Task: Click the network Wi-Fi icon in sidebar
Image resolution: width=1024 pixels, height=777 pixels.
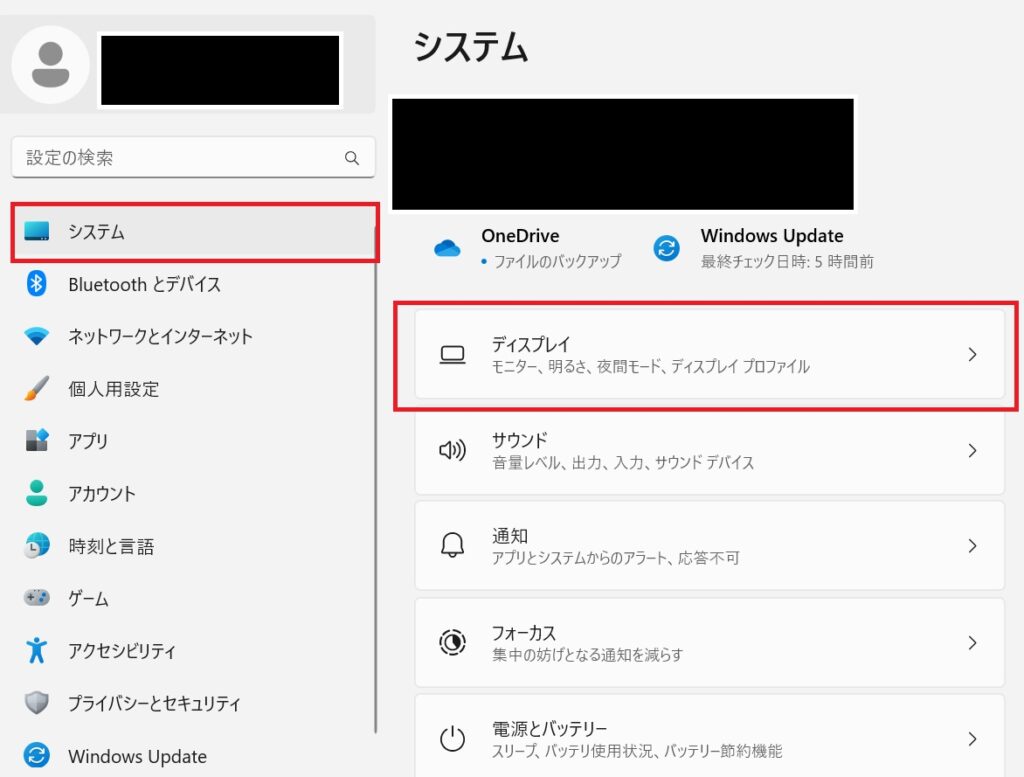Action: tap(37, 336)
